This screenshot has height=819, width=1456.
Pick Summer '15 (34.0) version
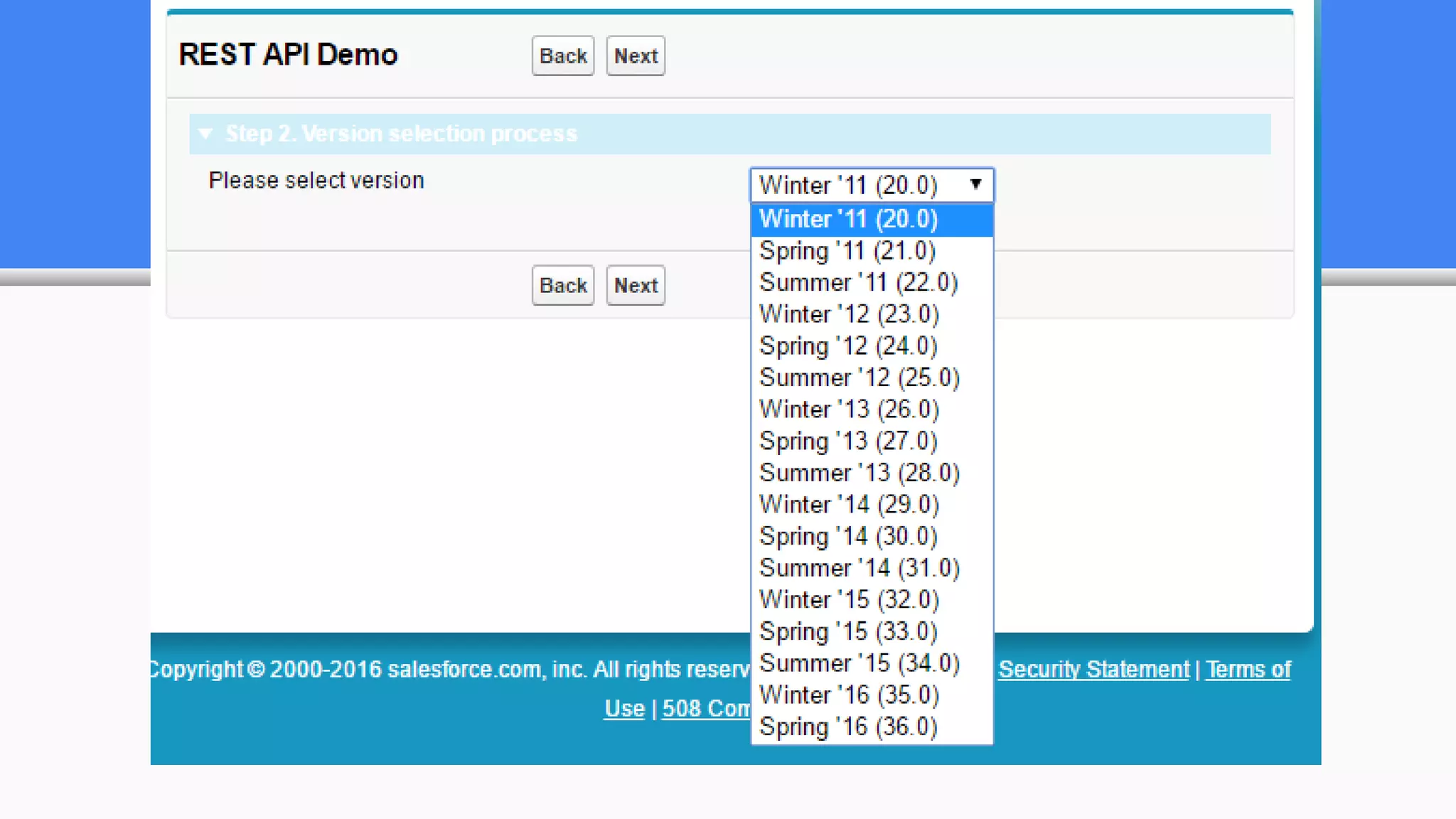(x=860, y=663)
